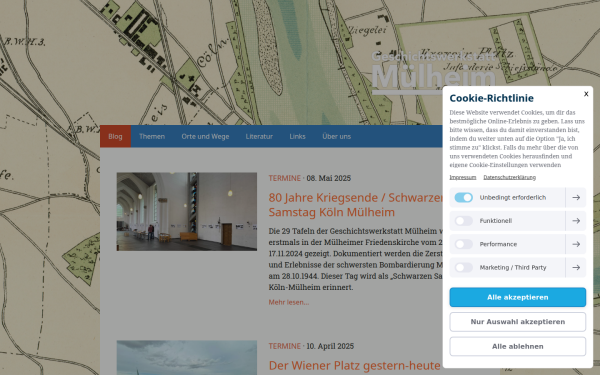Click the Marketing / Third Party label
The width and height of the screenshot is (600, 375).
pyautogui.click(x=513, y=267)
